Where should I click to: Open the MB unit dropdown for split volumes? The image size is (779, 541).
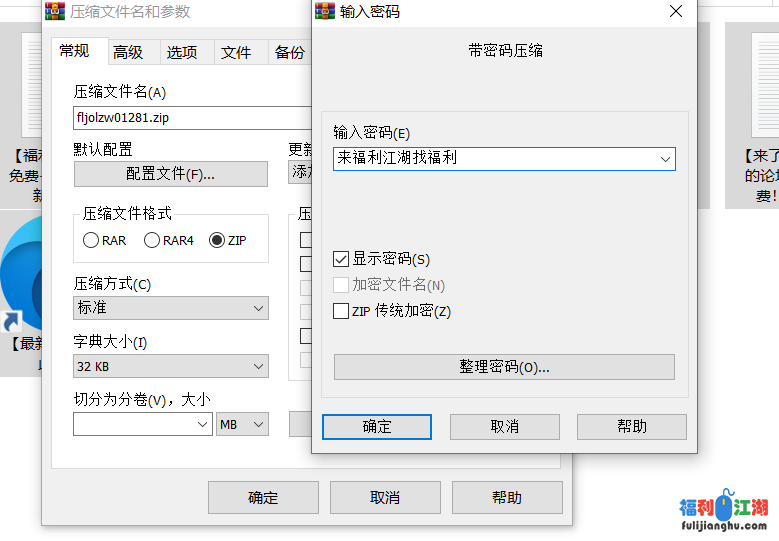(243, 425)
